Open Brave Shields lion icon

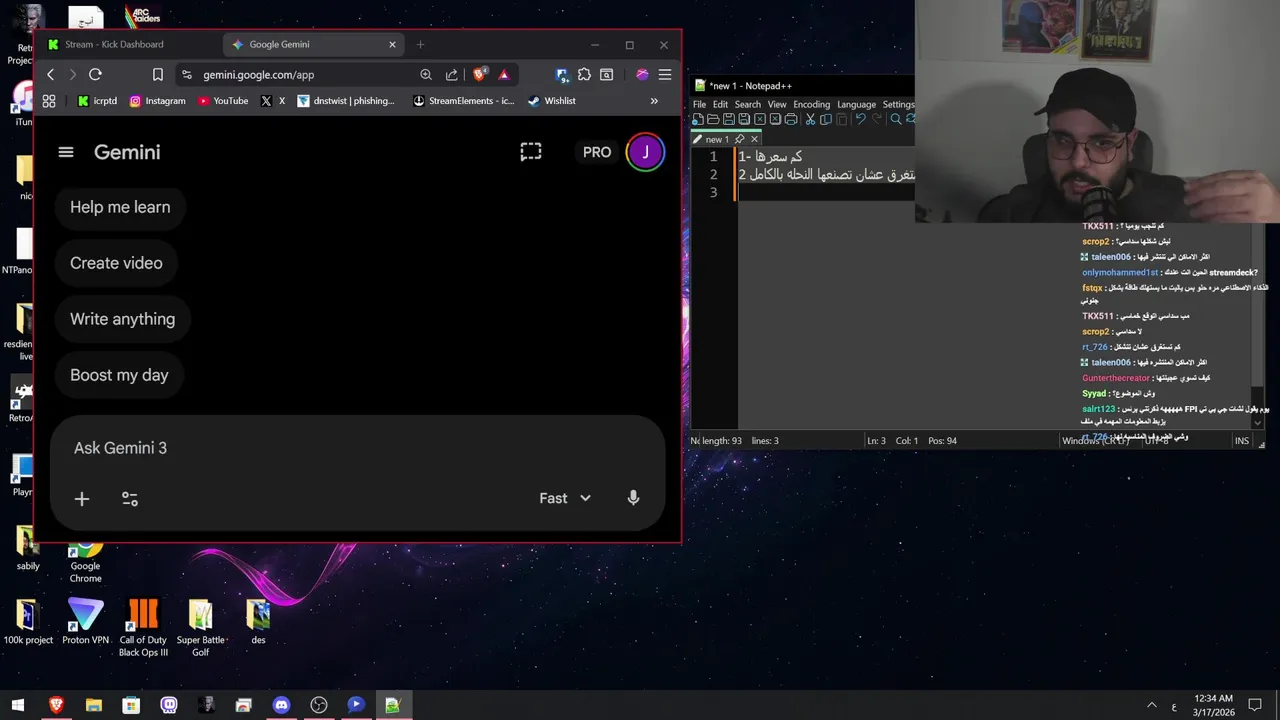point(479,74)
